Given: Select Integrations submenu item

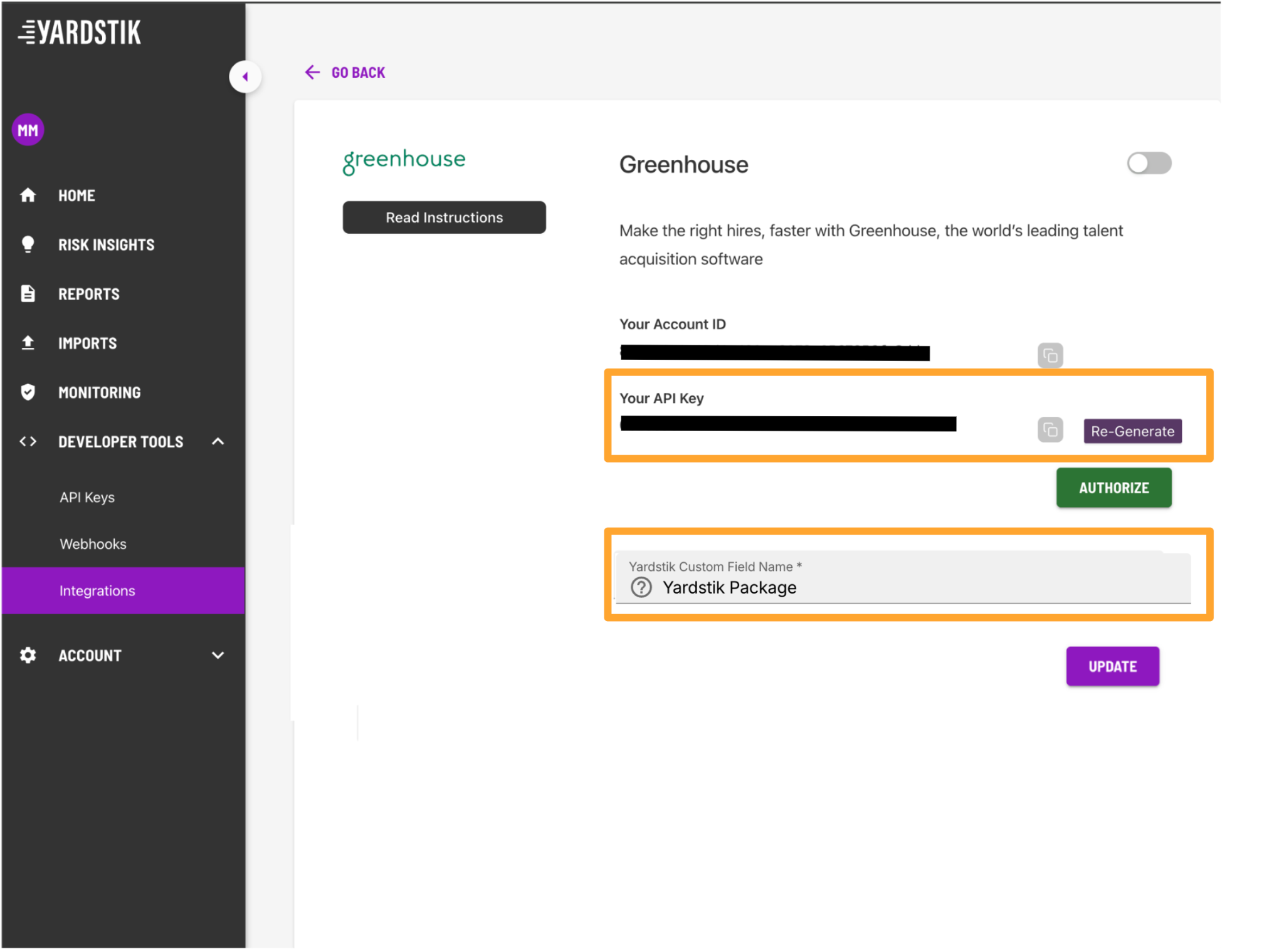Looking at the screenshot, I should (x=123, y=590).
